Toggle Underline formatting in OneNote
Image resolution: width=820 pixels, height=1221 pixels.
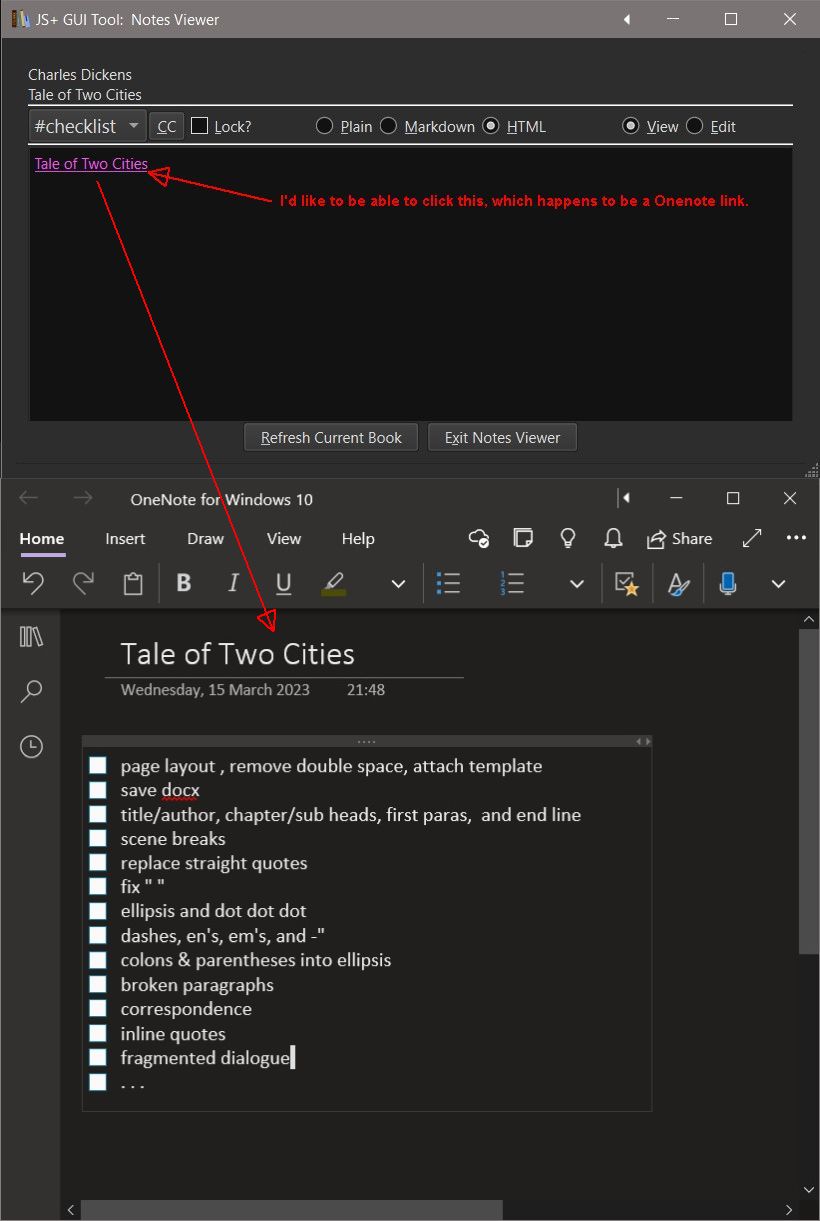click(284, 584)
